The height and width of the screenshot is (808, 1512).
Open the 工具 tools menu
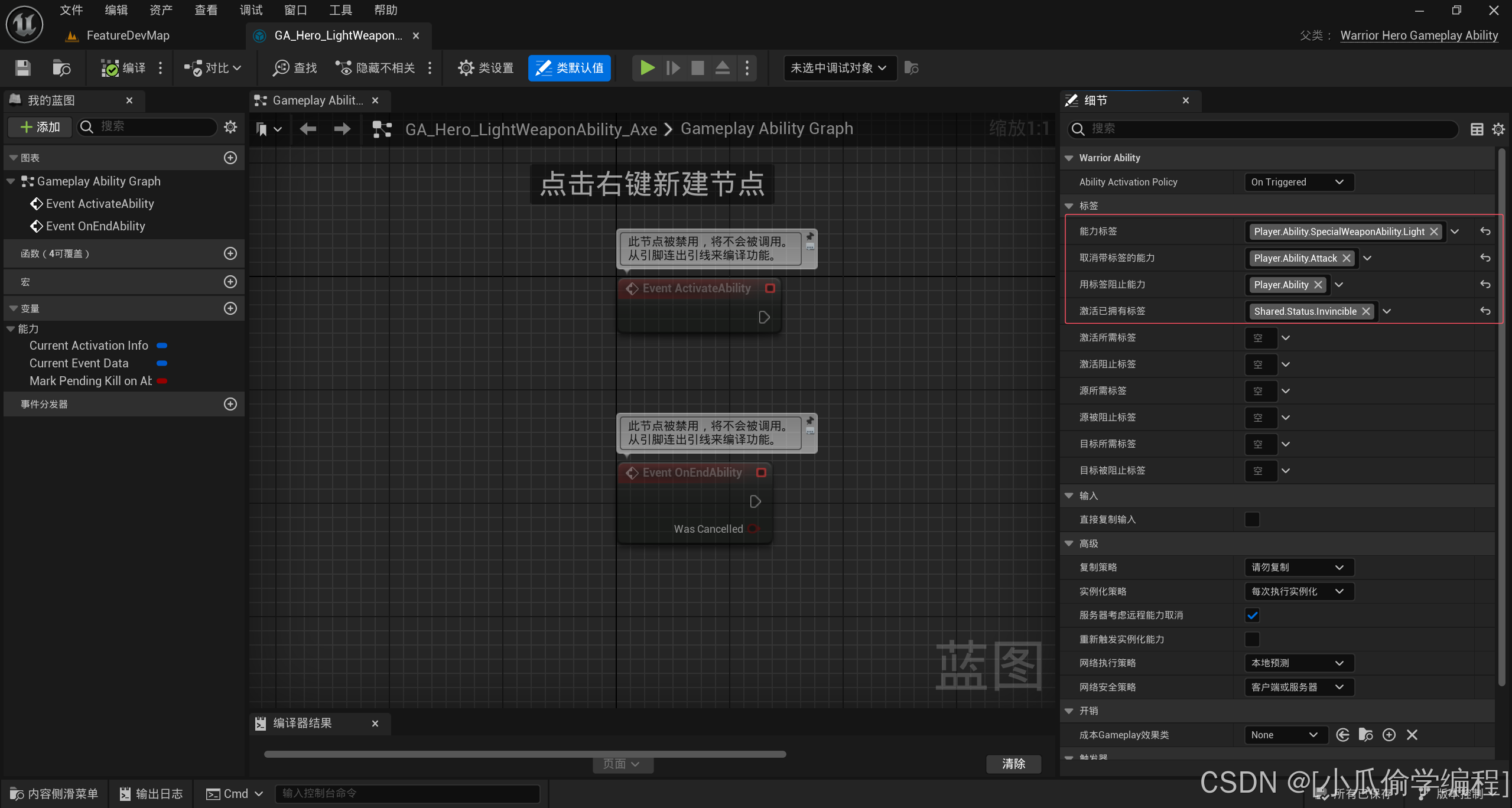click(x=341, y=10)
